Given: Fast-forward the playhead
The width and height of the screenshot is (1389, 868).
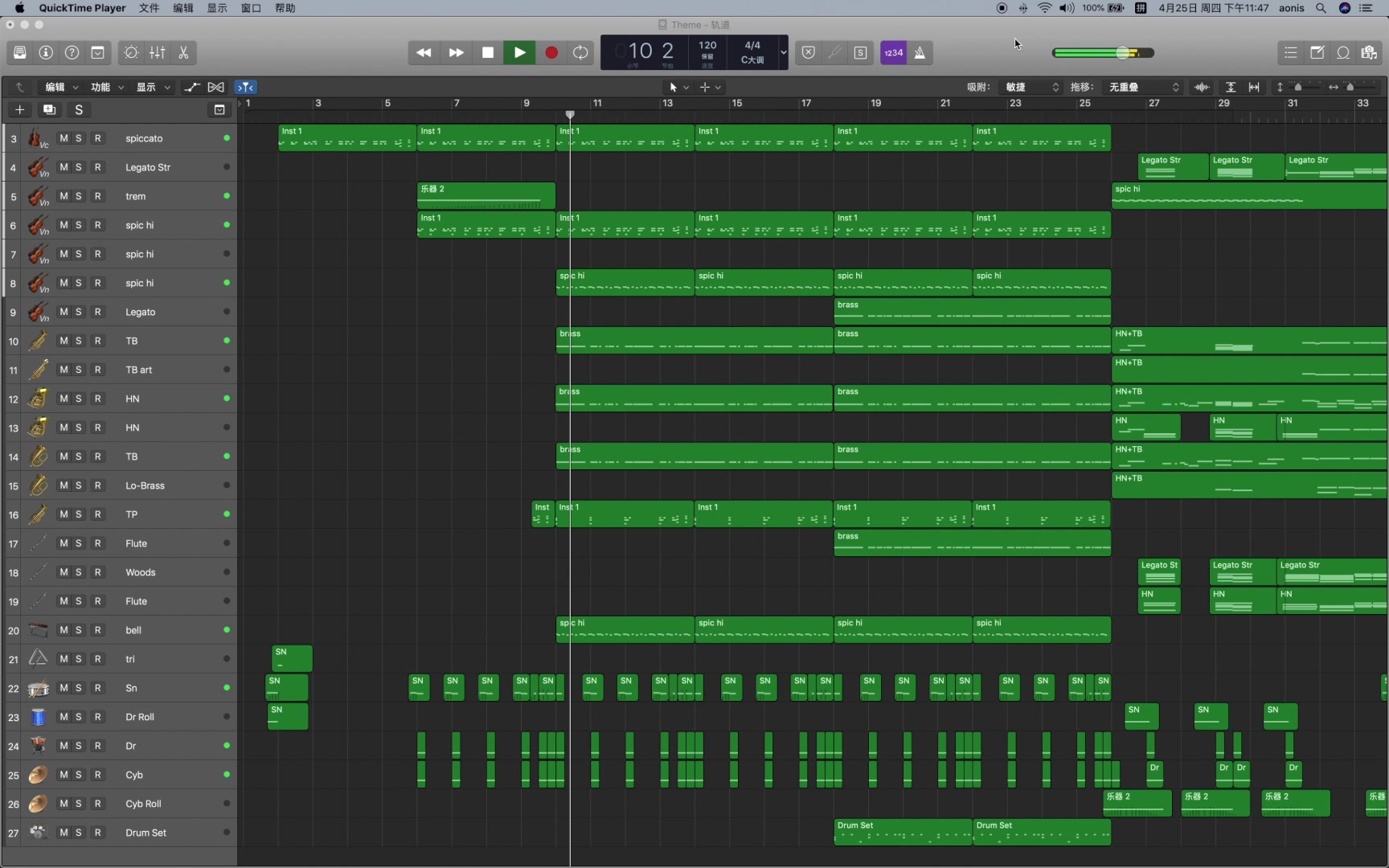Looking at the screenshot, I should [456, 52].
